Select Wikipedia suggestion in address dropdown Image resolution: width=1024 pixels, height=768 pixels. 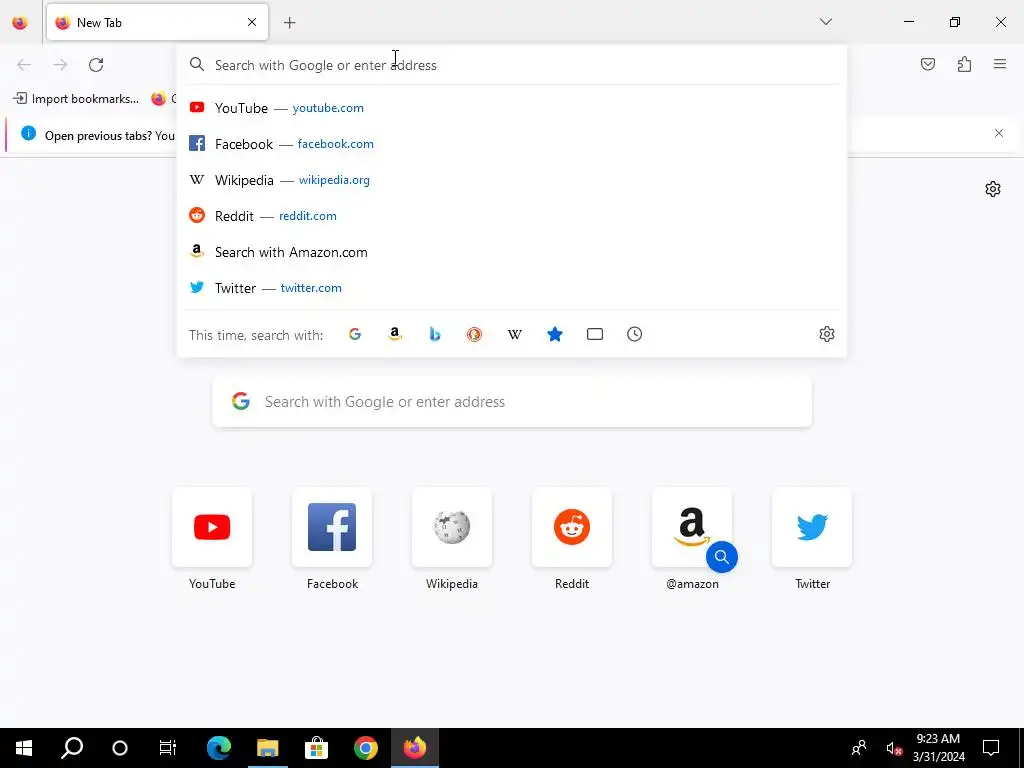pyautogui.click(x=511, y=180)
